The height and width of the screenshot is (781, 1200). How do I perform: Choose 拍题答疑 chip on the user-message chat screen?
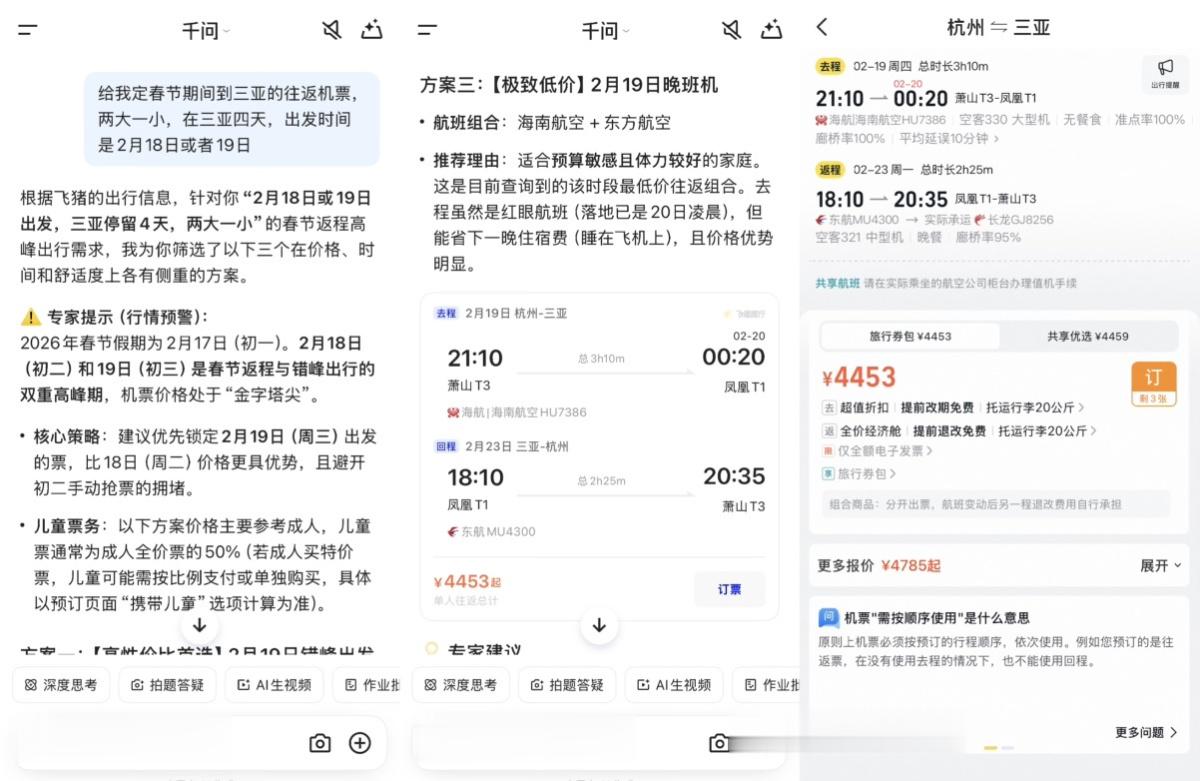point(167,685)
